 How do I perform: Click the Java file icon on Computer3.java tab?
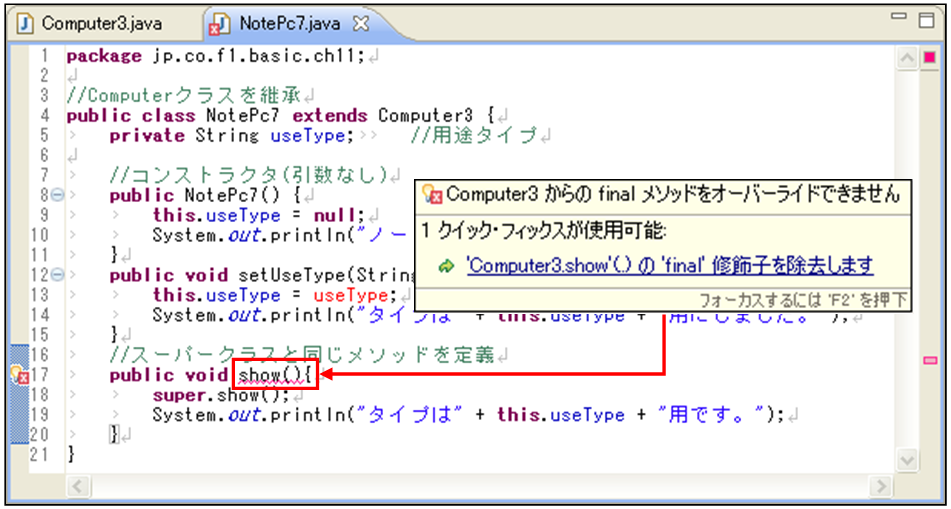26,23
